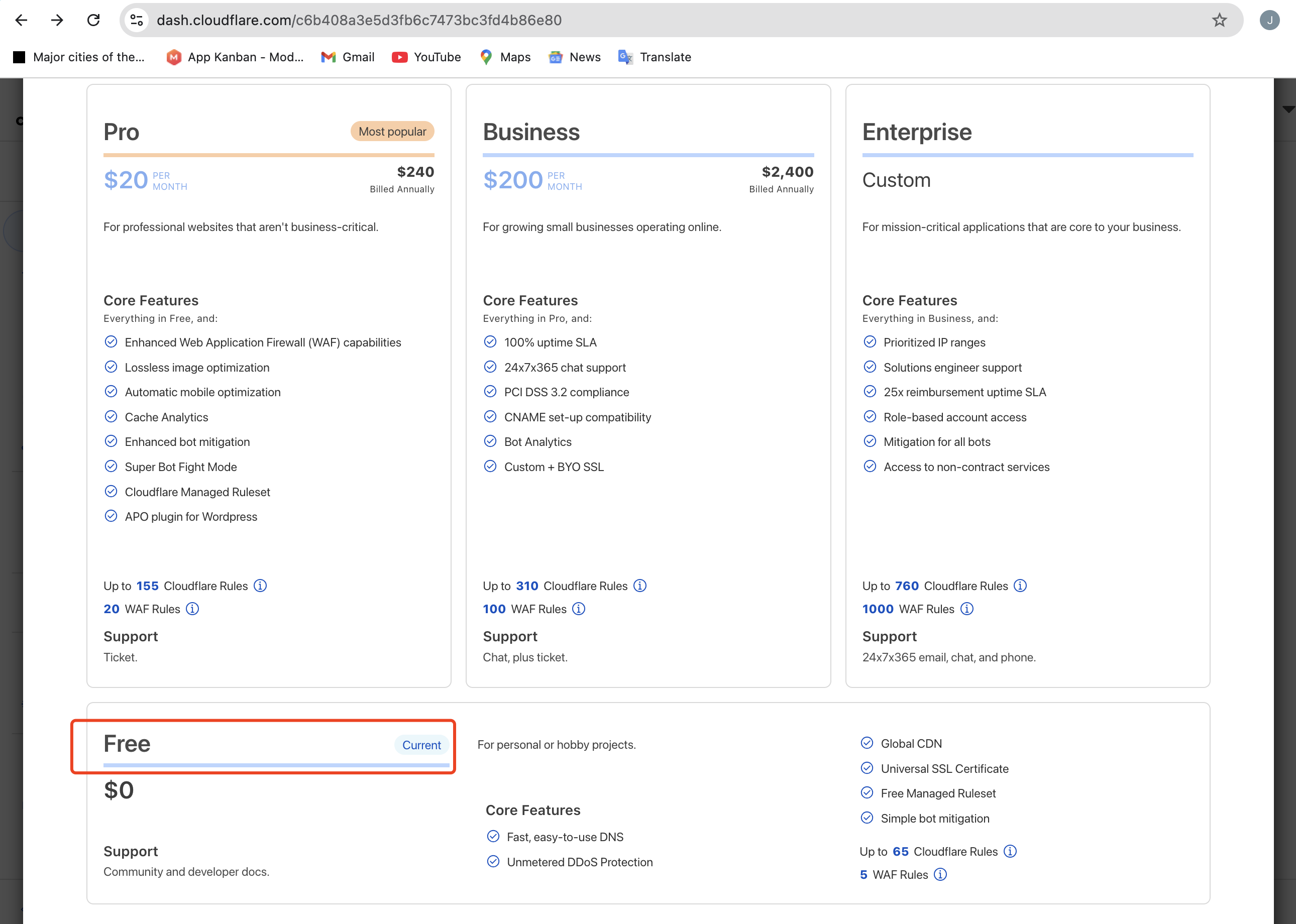Show info for 760 Cloudflare Rules
The image size is (1296, 924).
click(x=1020, y=586)
